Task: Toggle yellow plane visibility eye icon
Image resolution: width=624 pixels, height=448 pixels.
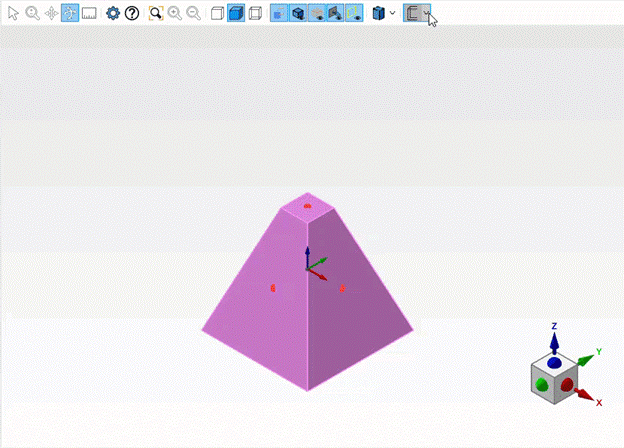Action: point(354,13)
